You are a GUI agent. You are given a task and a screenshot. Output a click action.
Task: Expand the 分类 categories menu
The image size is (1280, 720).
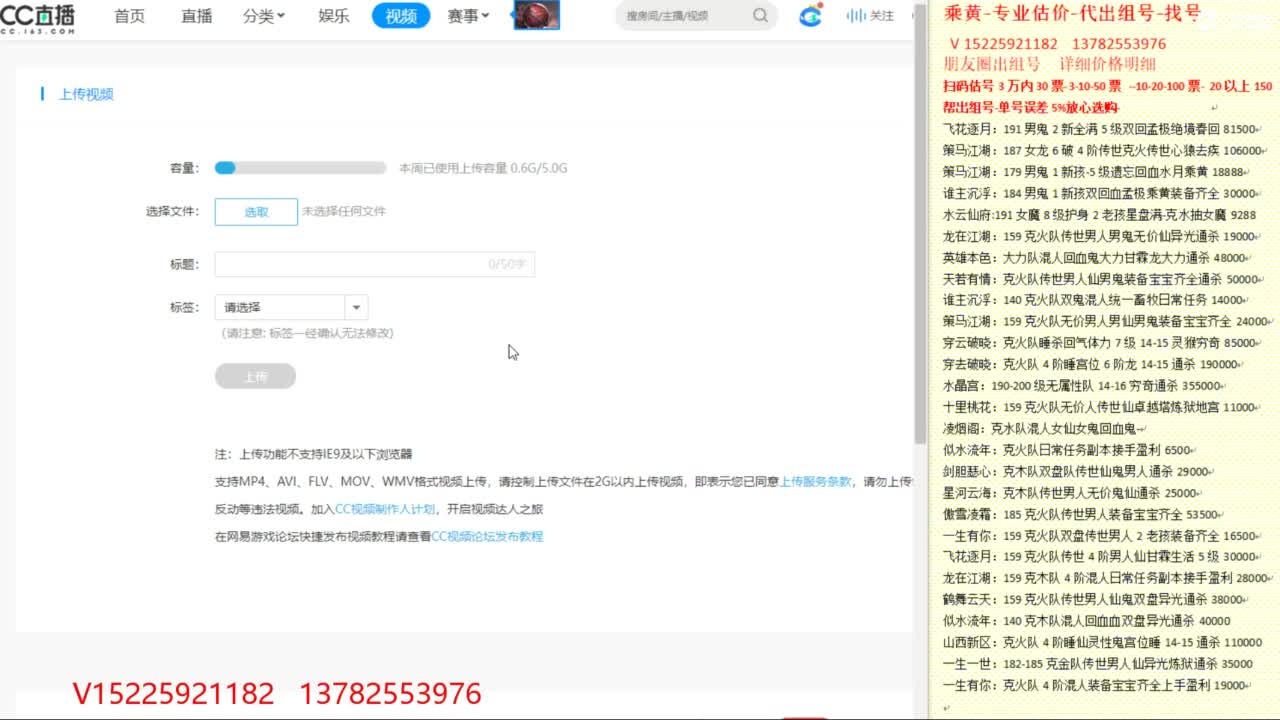(263, 16)
